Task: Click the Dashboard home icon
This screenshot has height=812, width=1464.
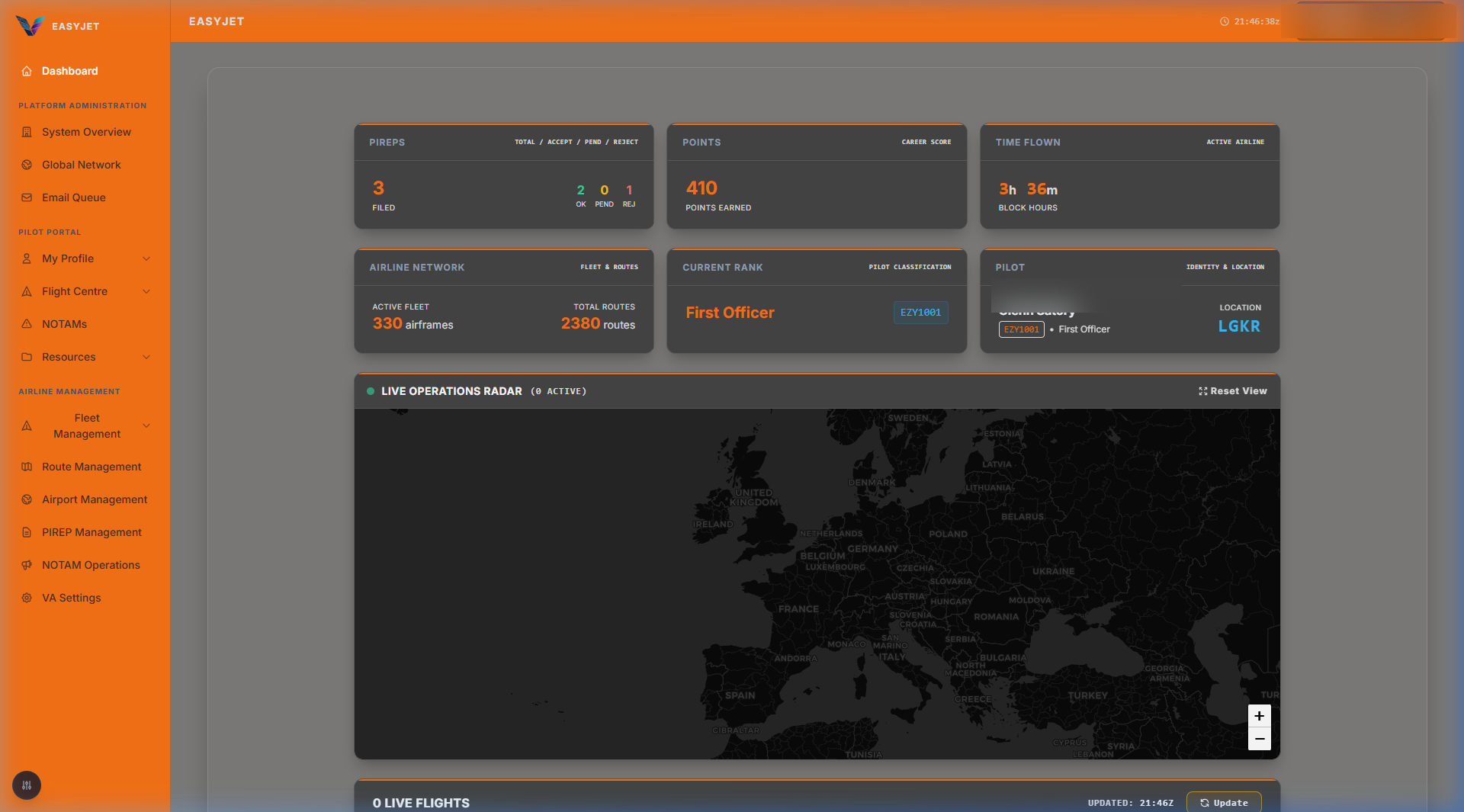Action: pyautogui.click(x=27, y=71)
